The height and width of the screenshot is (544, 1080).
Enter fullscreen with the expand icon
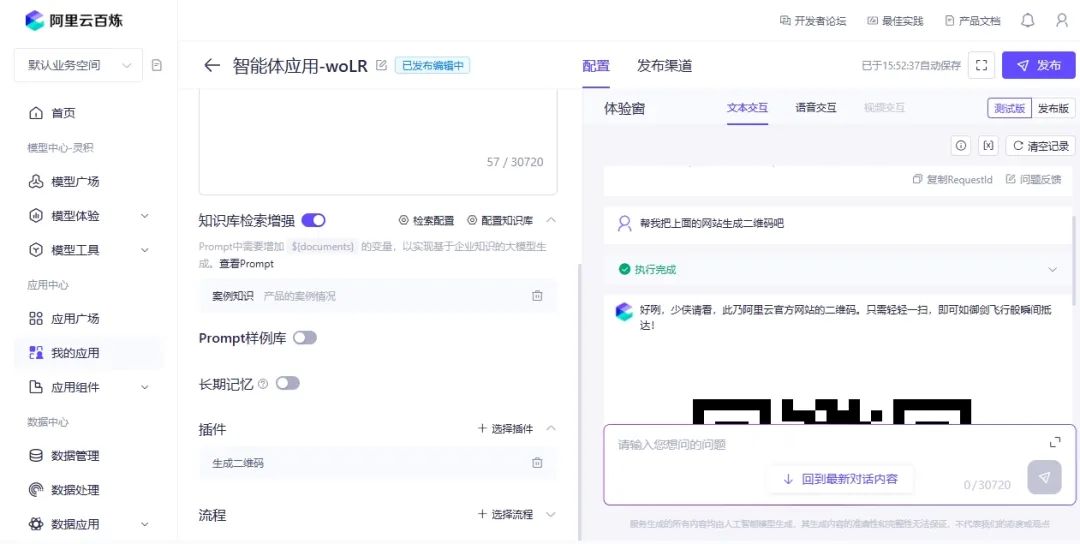tap(982, 65)
